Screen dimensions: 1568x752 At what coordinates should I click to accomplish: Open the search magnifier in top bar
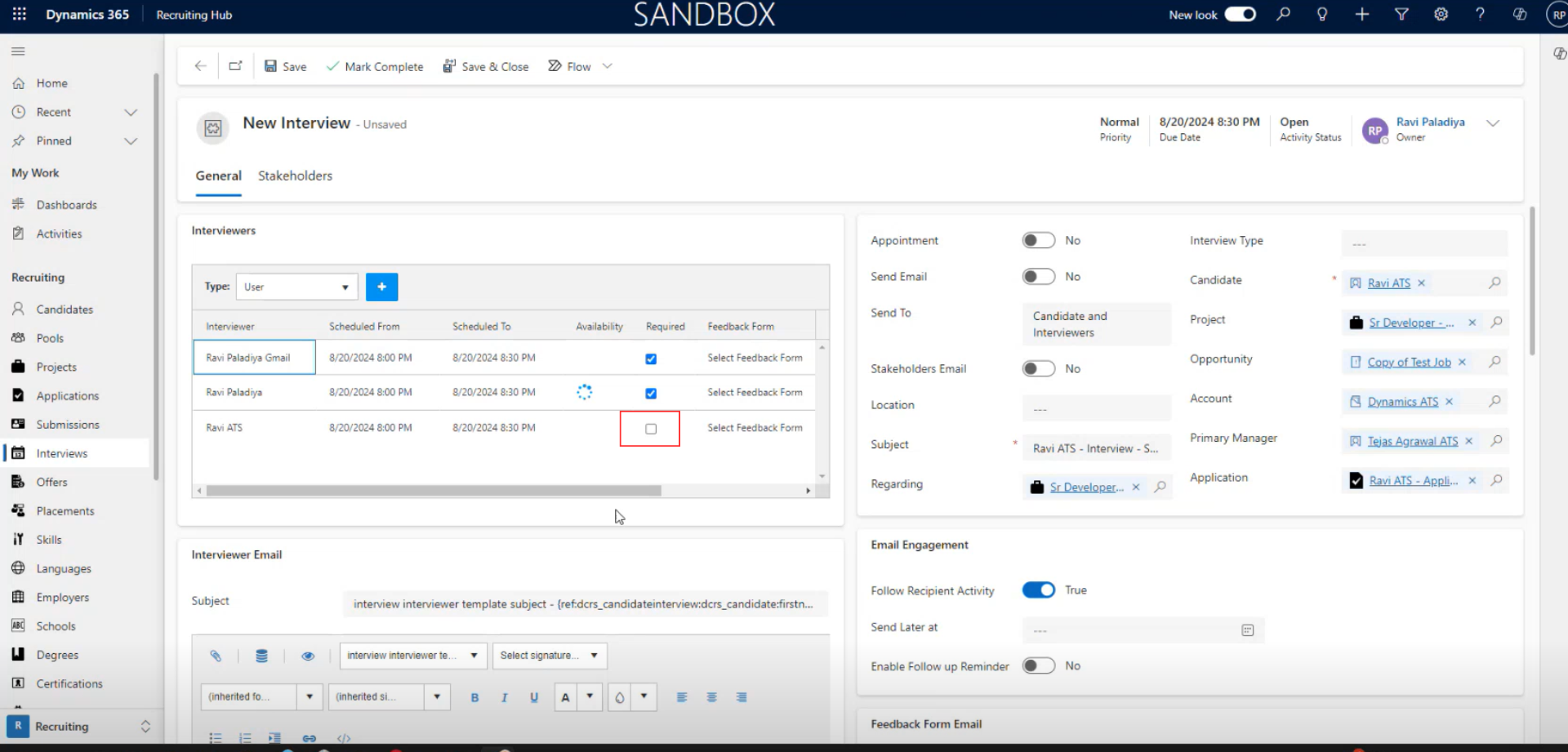[x=1283, y=14]
